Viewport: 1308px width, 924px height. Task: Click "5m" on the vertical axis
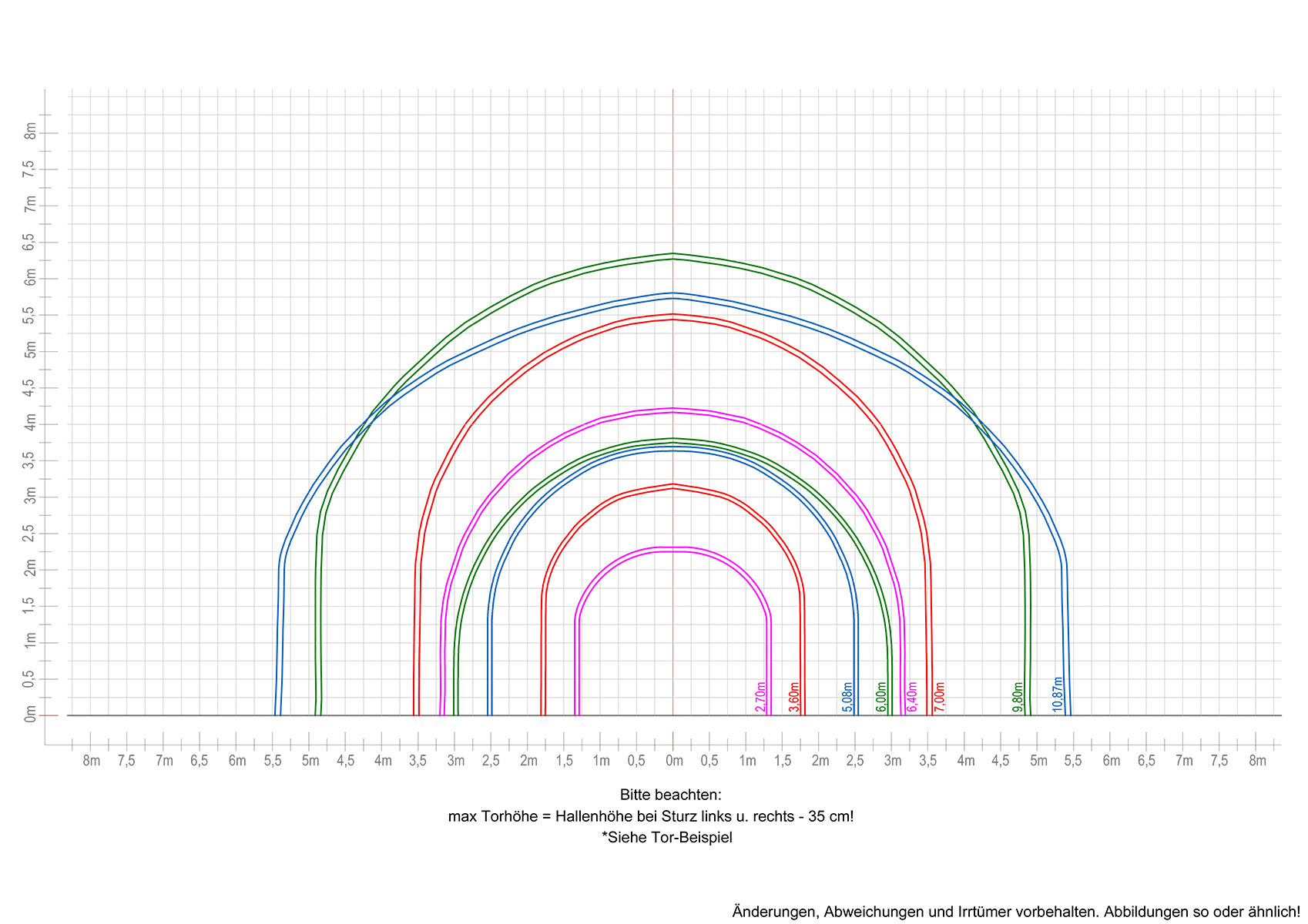tap(30, 350)
